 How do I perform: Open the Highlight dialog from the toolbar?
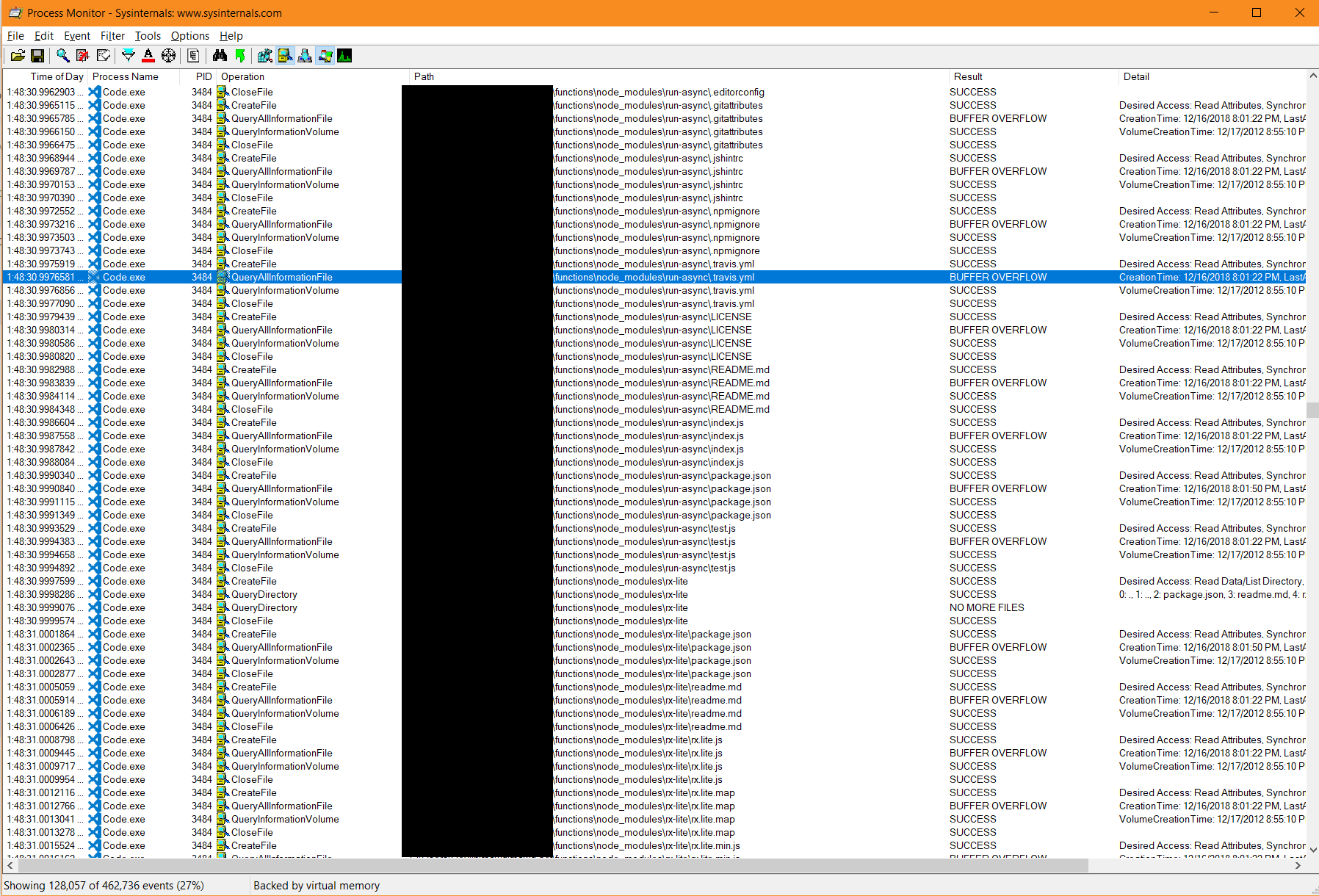click(148, 56)
